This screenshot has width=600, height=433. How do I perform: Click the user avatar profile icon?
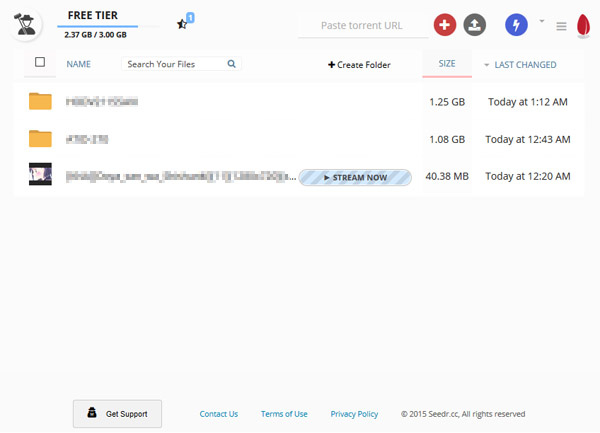click(27, 25)
